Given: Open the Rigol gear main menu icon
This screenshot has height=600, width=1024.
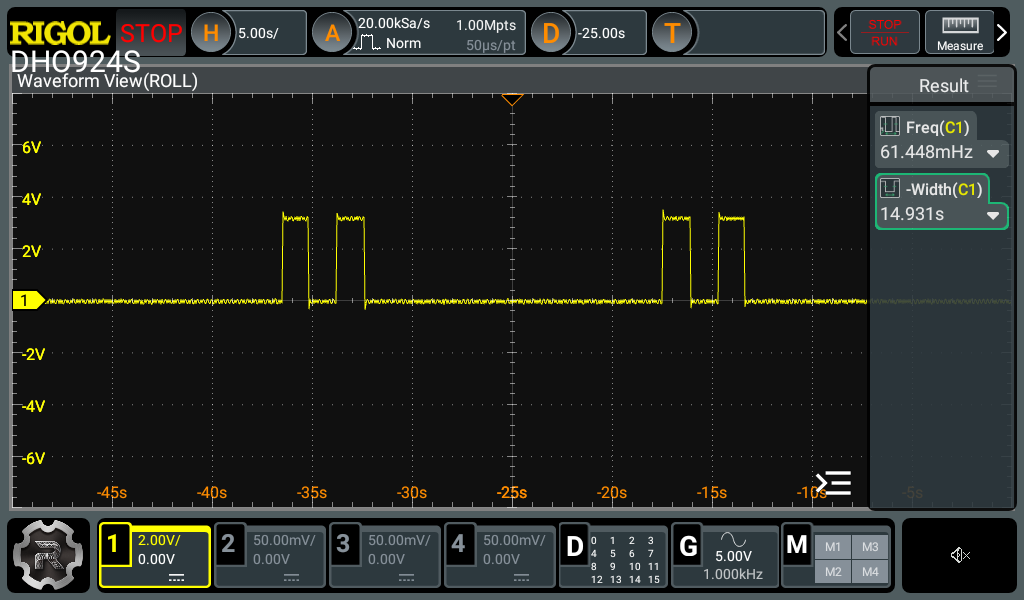Looking at the screenshot, I should pyautogui.click(x=48, y=555).
